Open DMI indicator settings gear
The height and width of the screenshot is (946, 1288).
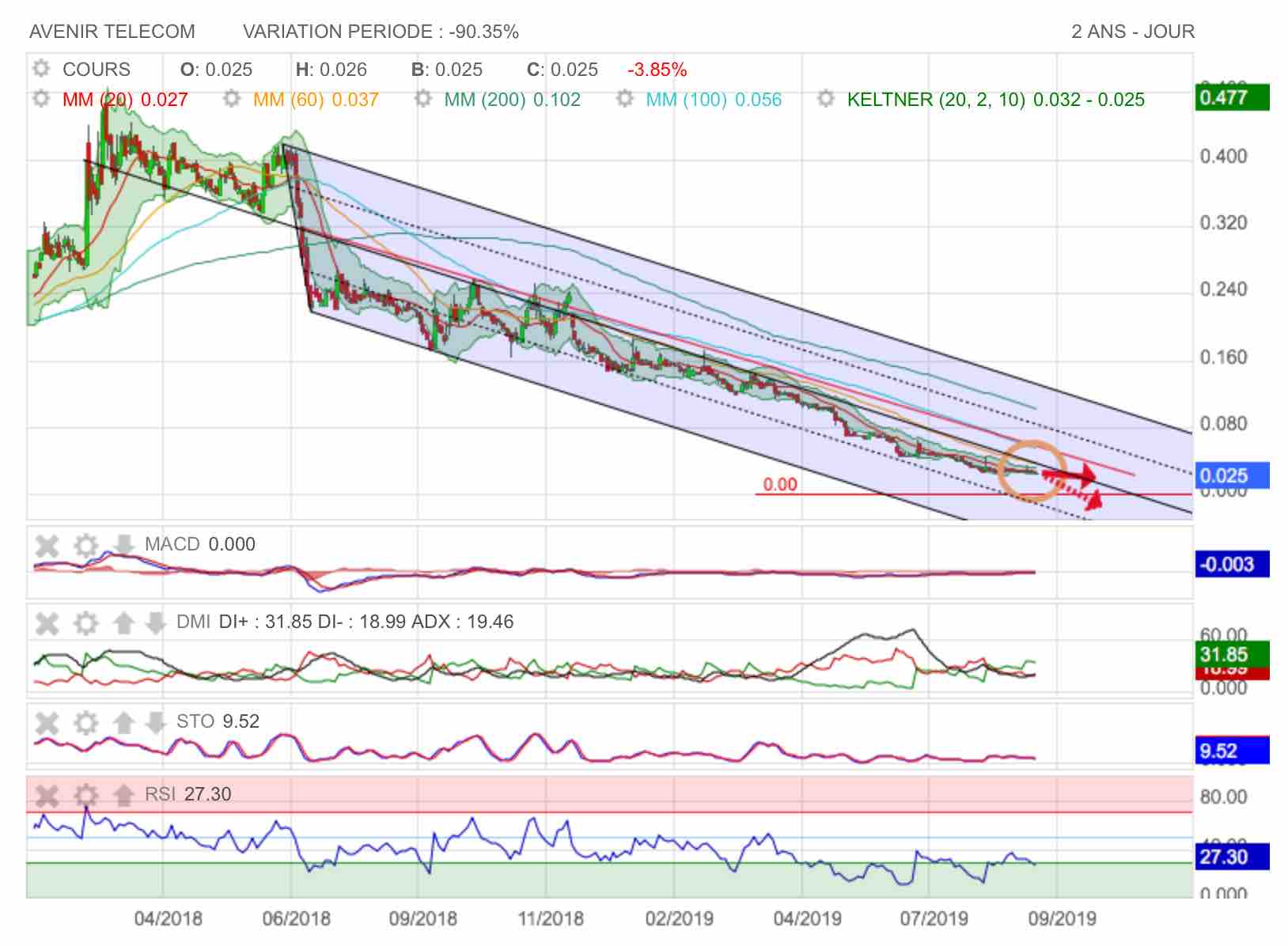(85, 623)
